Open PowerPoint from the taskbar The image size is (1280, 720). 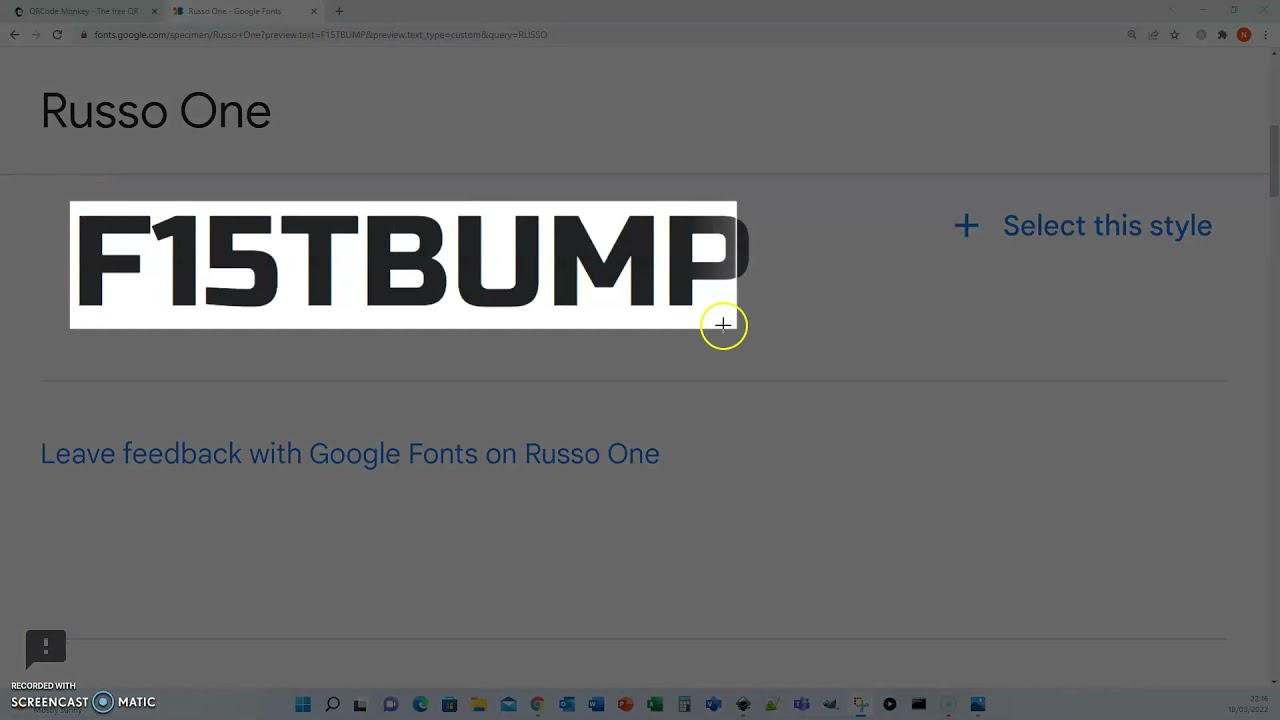pyautogui.click(x=625, y=705)
